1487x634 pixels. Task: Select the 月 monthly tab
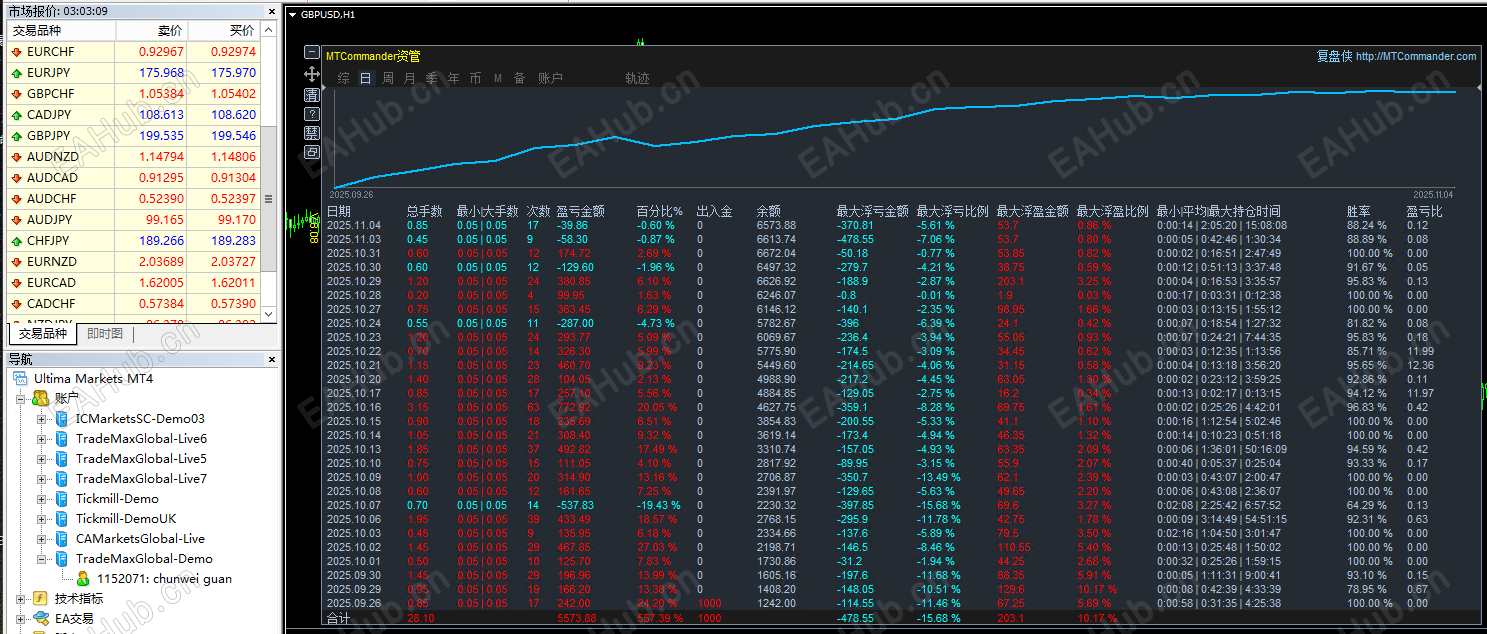coord(410,78)
